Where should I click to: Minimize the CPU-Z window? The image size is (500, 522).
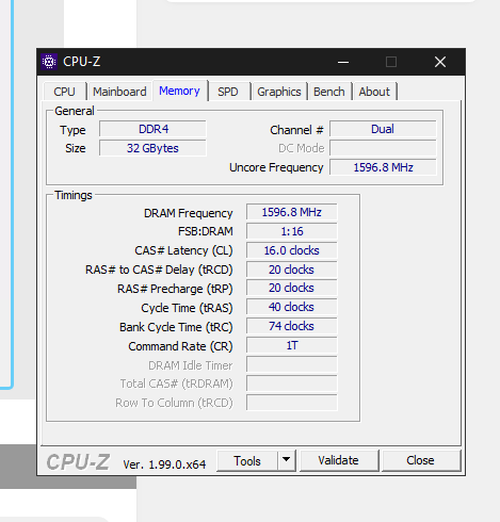[343, 62]
